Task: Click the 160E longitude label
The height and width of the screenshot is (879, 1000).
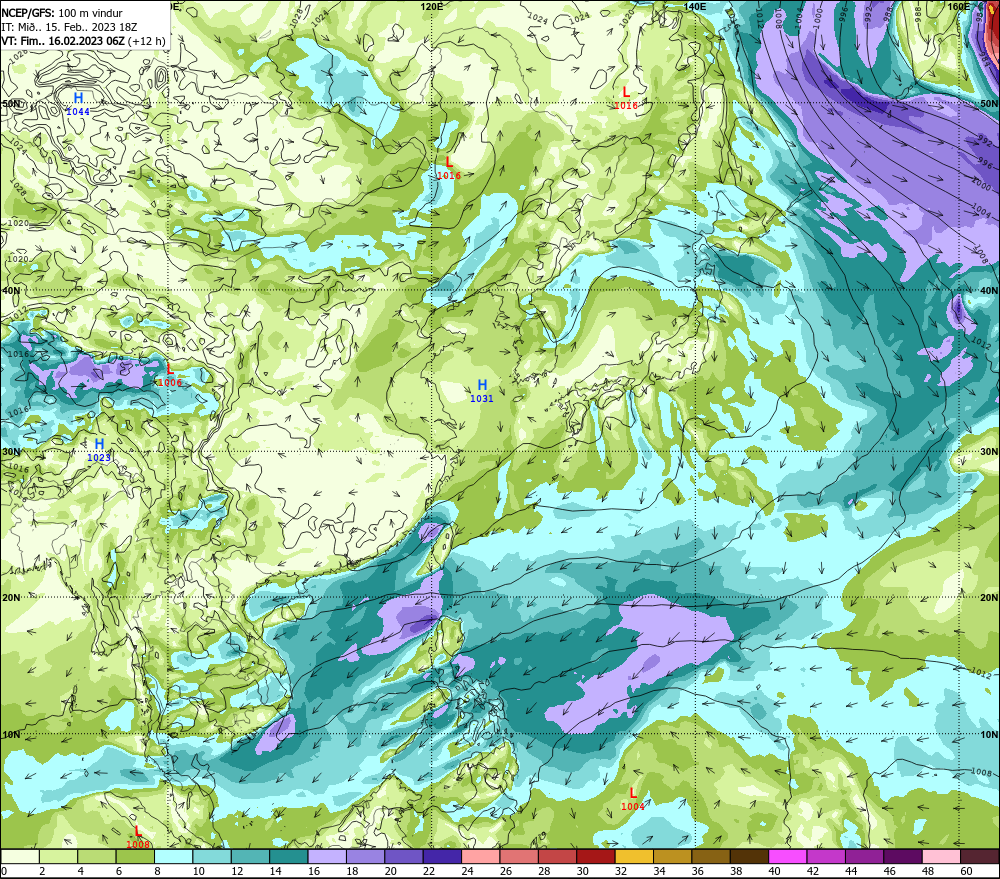Action: (x=958, y=6)
